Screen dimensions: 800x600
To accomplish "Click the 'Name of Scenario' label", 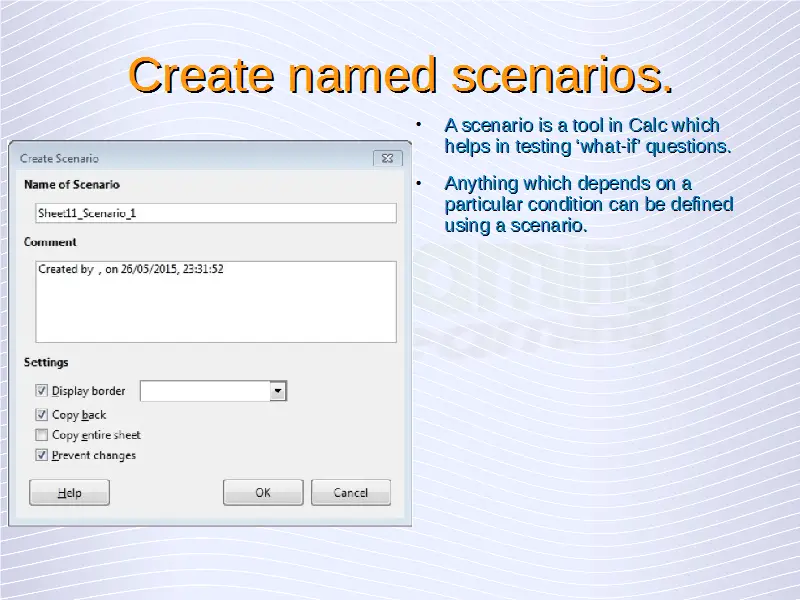I will tap(71, 184).
